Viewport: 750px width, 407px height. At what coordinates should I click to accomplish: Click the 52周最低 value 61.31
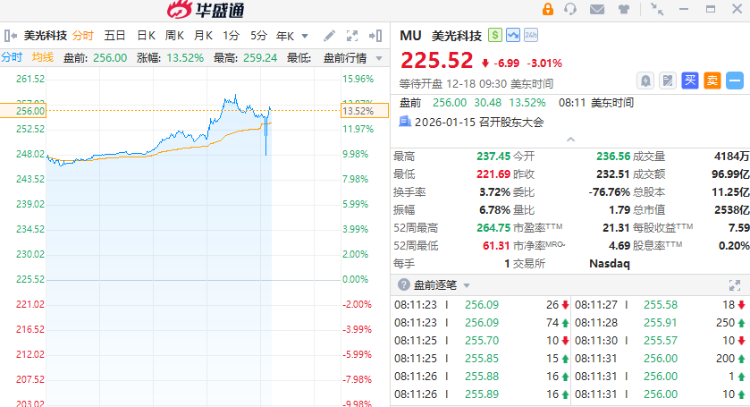tap(496, 246)
